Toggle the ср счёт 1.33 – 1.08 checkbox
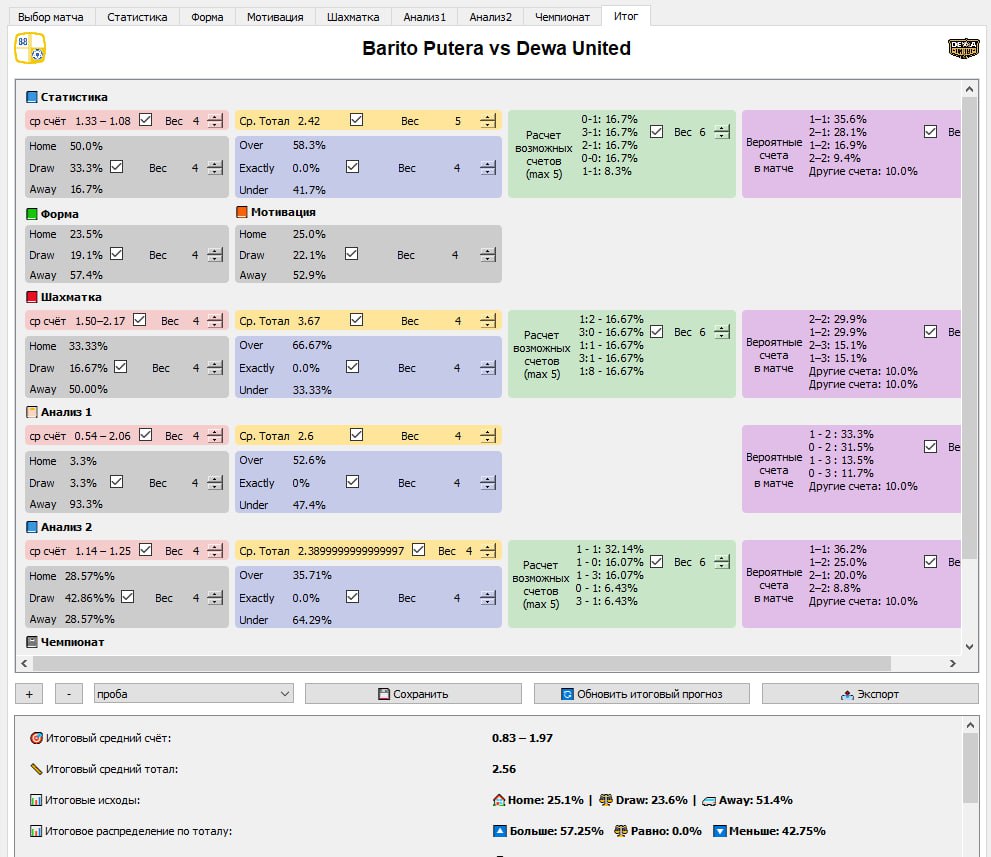 point(145,119)
